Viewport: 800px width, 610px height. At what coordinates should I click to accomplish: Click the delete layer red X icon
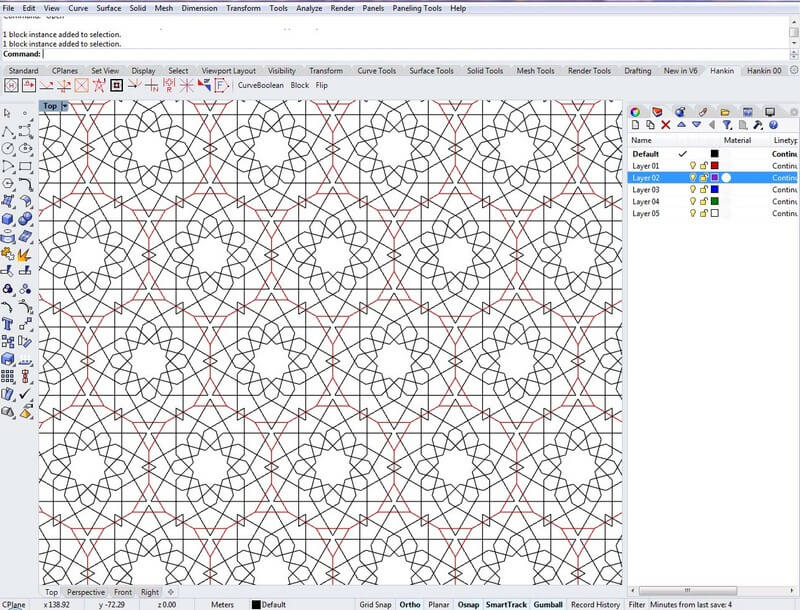(x=666, y=125)
